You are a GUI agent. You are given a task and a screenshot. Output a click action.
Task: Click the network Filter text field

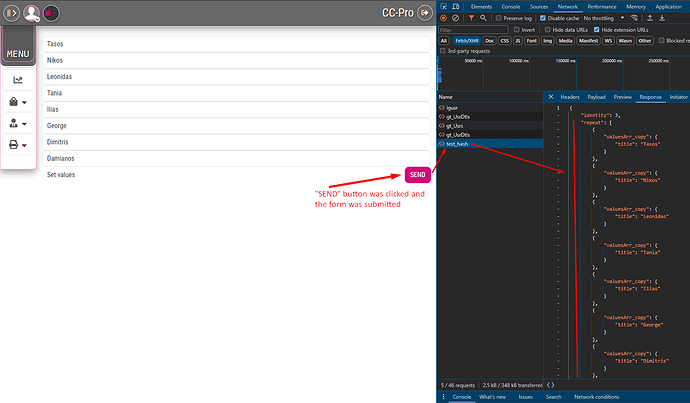pyautogui.click(x=473, y=30)
